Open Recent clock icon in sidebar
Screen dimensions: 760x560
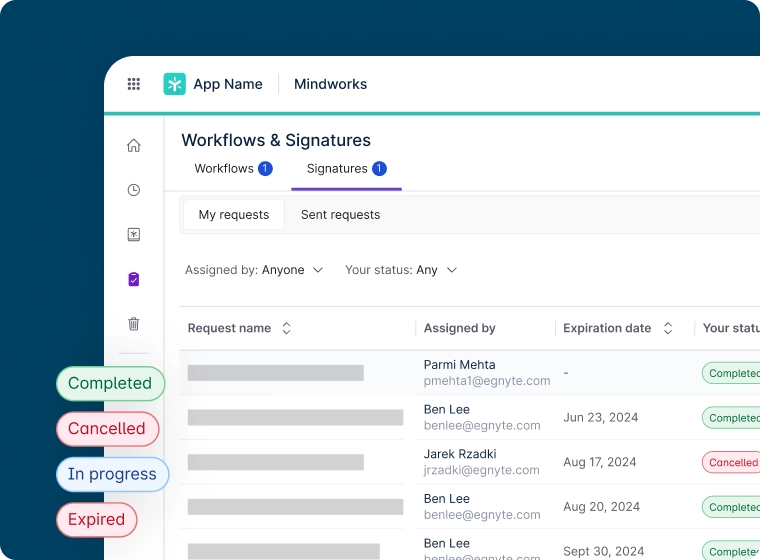[x=134, y=190]
